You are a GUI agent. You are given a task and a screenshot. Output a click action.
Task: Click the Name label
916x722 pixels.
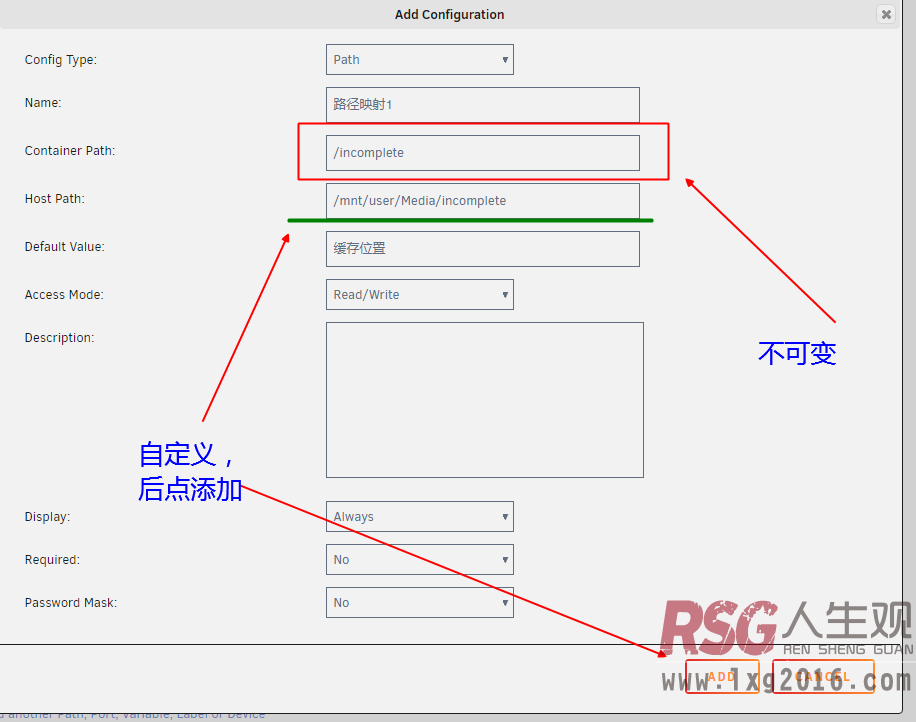43,103
